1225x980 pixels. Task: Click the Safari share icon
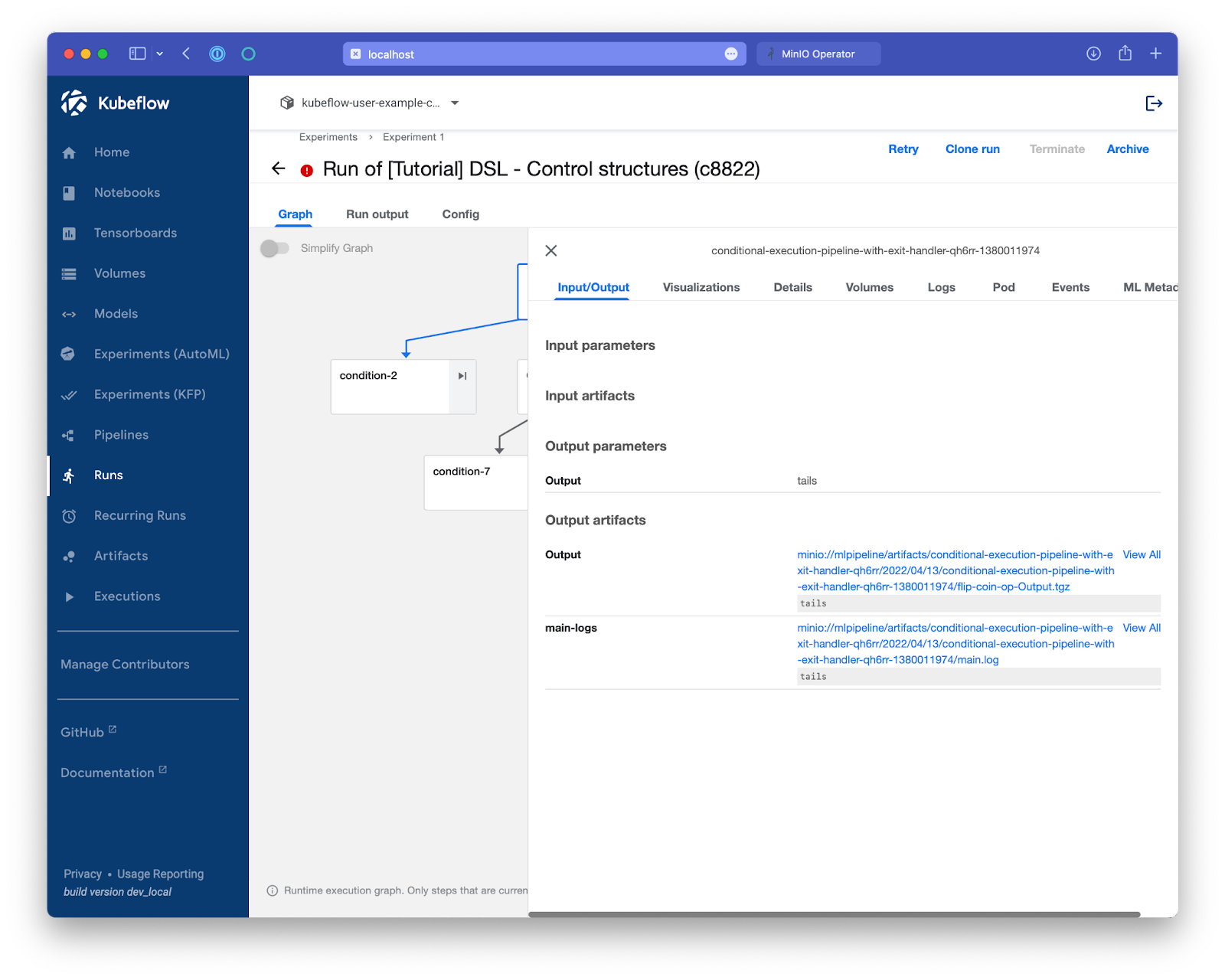click(1125, 54)
